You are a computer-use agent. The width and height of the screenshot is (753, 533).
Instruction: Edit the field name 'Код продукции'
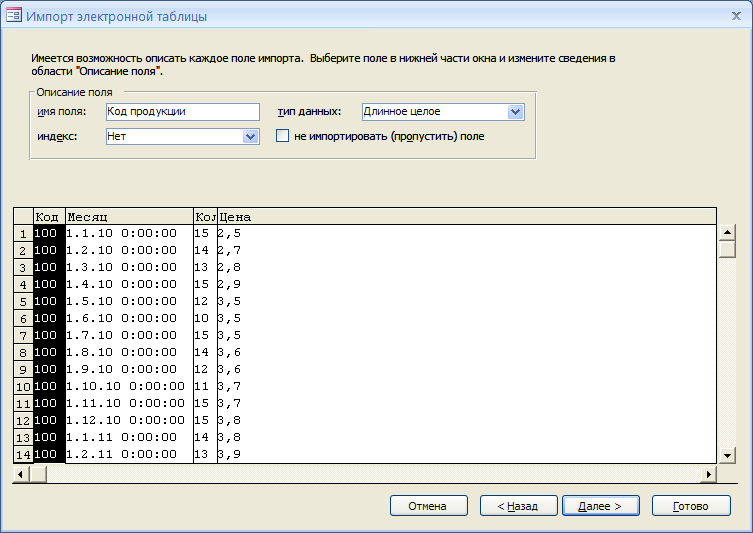pos(182,111)
